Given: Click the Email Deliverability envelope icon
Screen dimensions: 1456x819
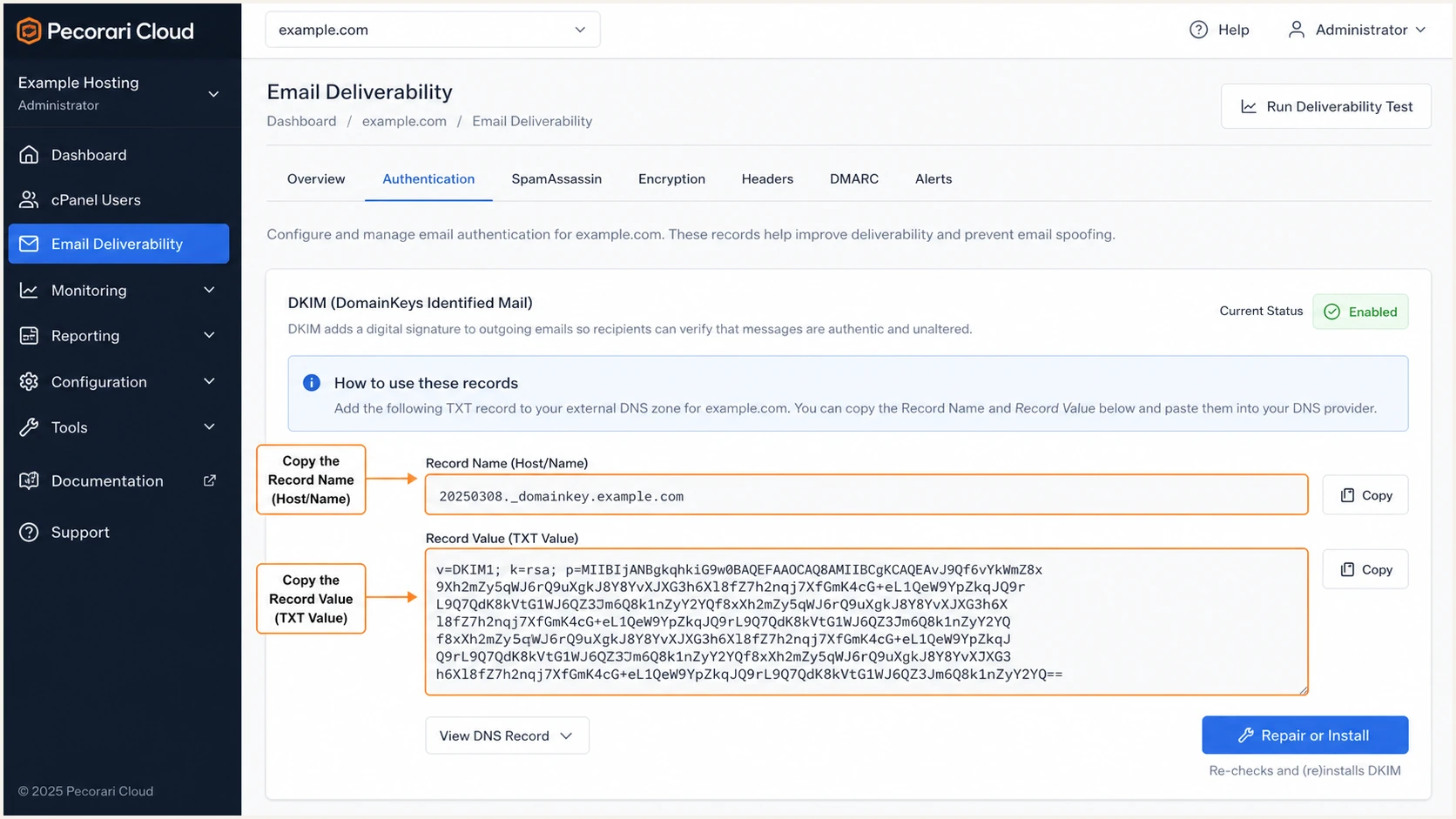Looking at the screenshot, I should pyautogui.click(x=29, y=244).
